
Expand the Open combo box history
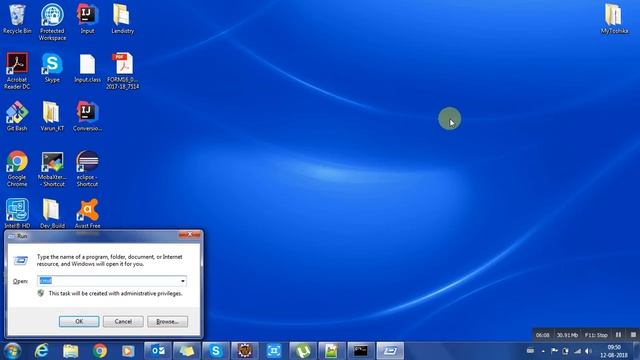click(x=182, y=281)
